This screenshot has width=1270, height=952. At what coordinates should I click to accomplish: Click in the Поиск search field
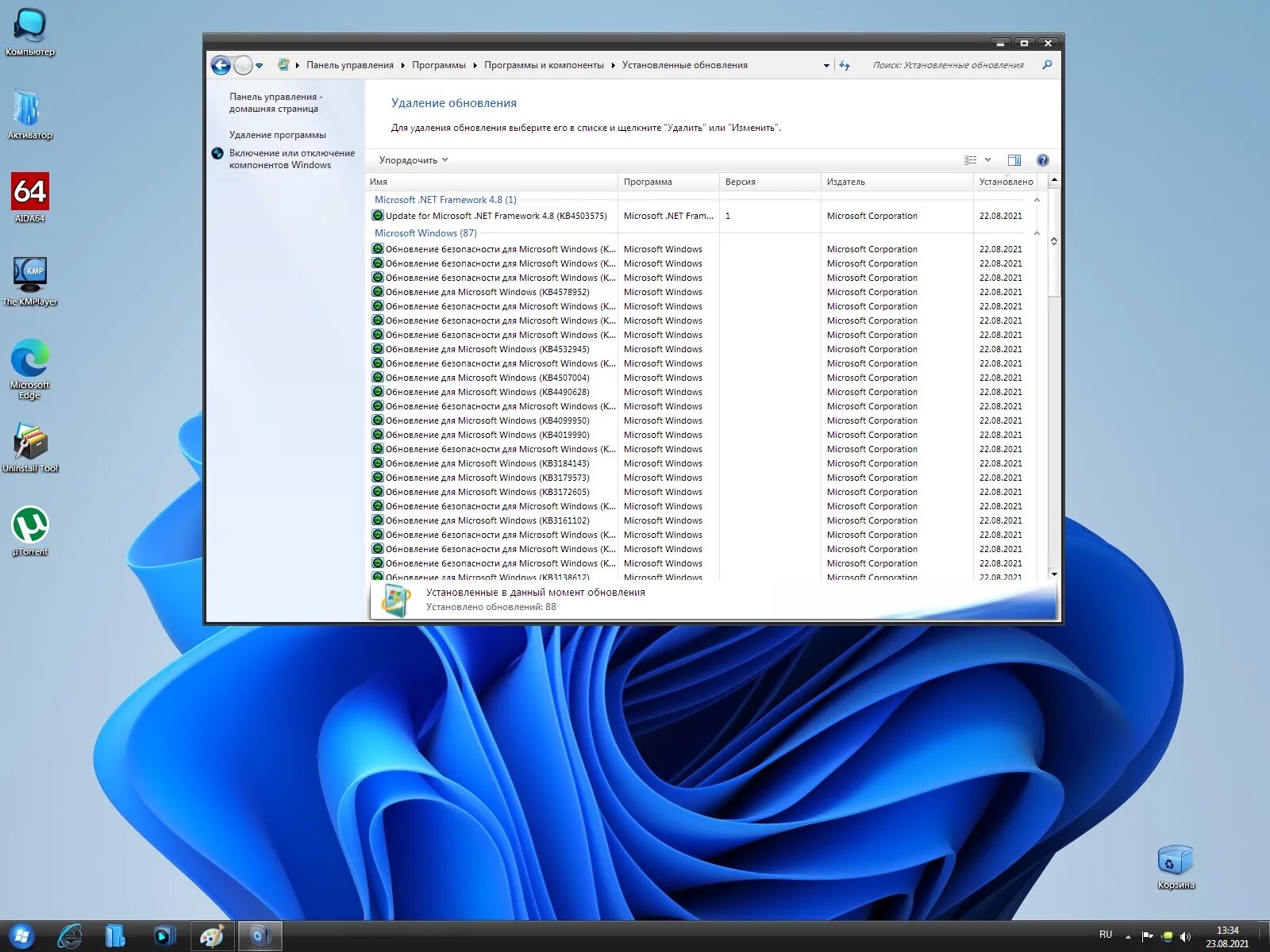(x=949, y=65)
